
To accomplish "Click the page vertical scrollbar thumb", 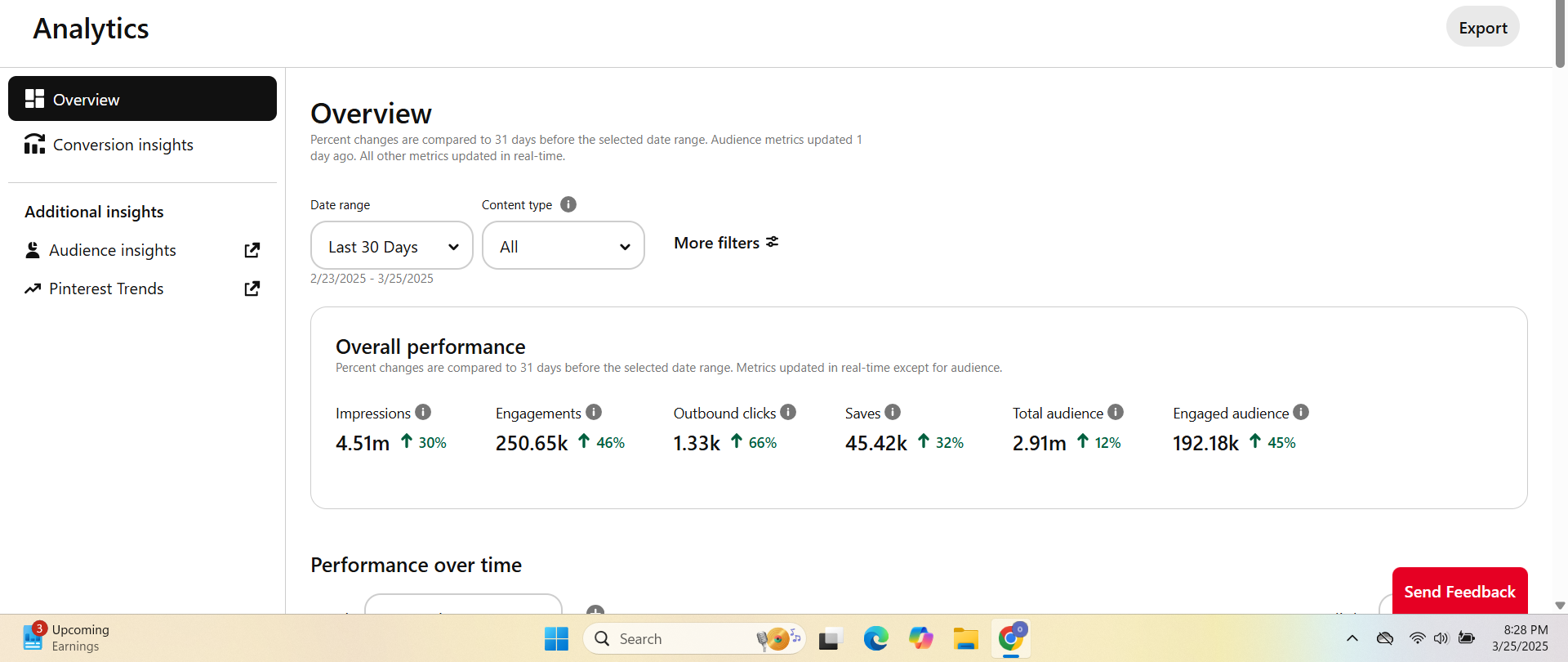I will (x=1560, y=34).
